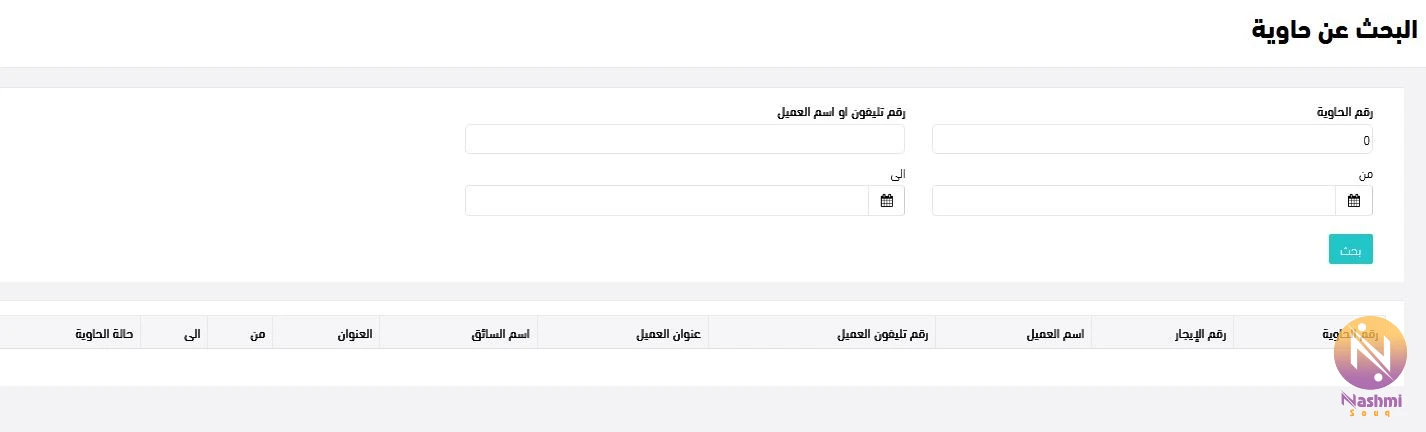Open the calendar icon for the من date field
Viewport: 1426px width, 432px height.
pos(1354,200)
